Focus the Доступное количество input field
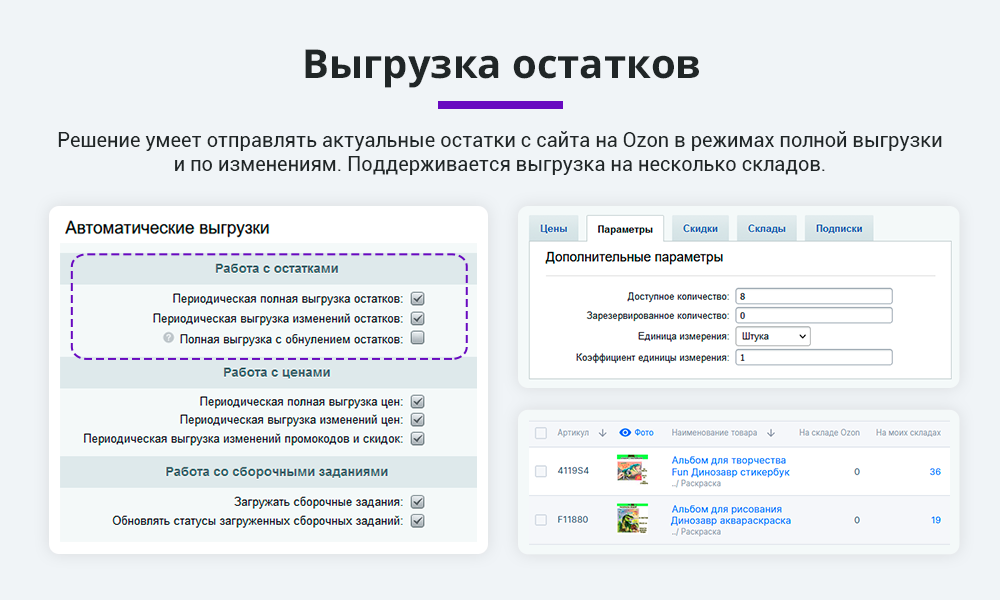The width and height of the screenshot is (1000, 600). [x=813, y=296]
